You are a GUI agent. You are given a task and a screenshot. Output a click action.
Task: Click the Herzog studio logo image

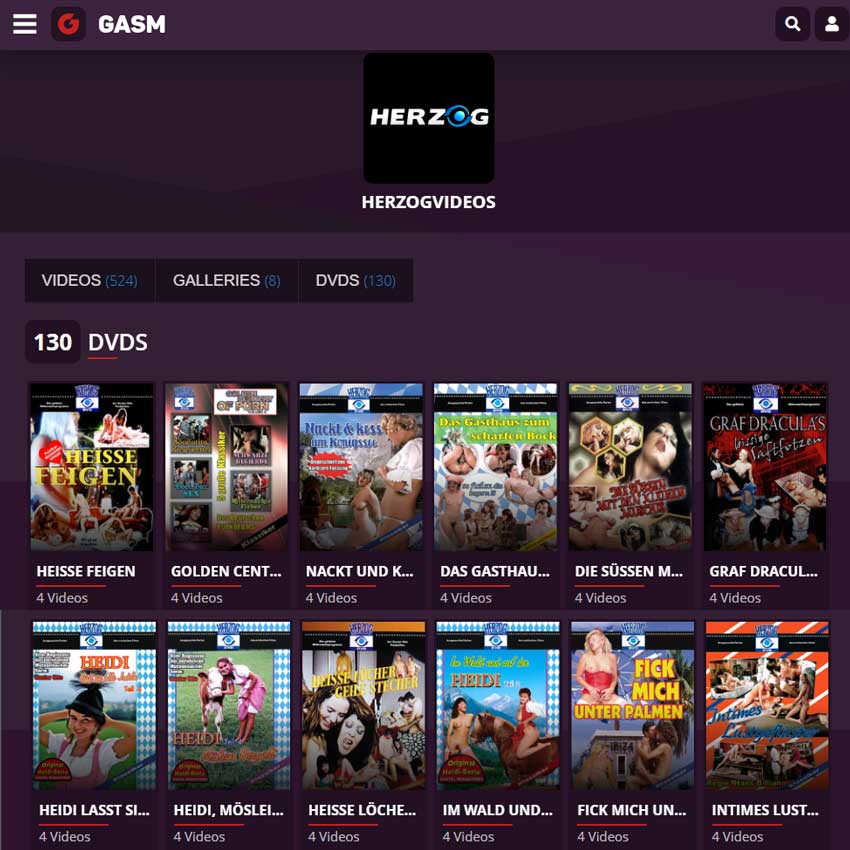point(429,118)
